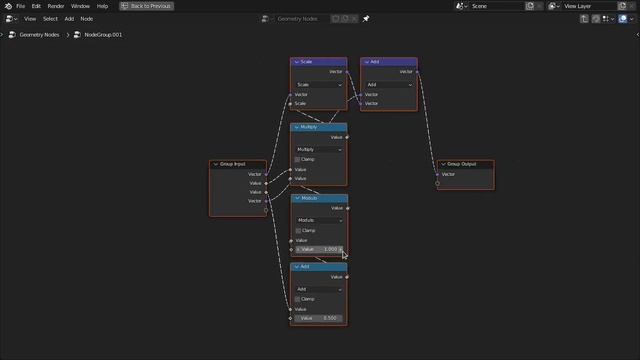Open the Select menu in node editor
Viewport: 640px width, 360px height.
pyautogui.click(x=50, y=19)
